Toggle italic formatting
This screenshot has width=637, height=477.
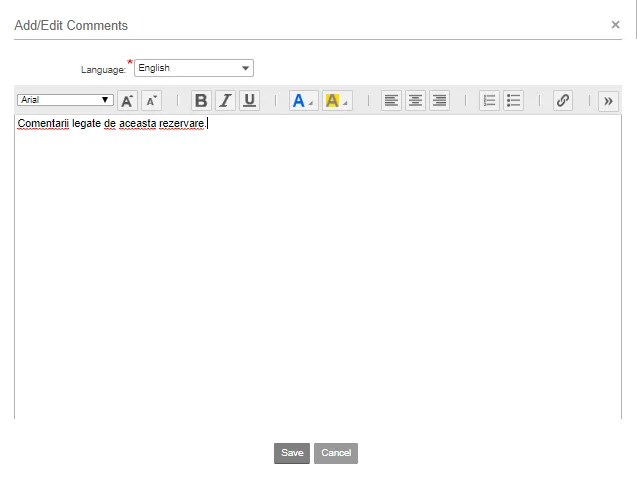225,100
